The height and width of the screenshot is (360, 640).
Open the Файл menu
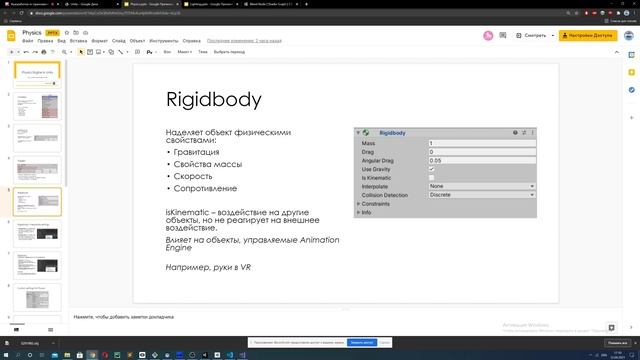pos(27,41)
